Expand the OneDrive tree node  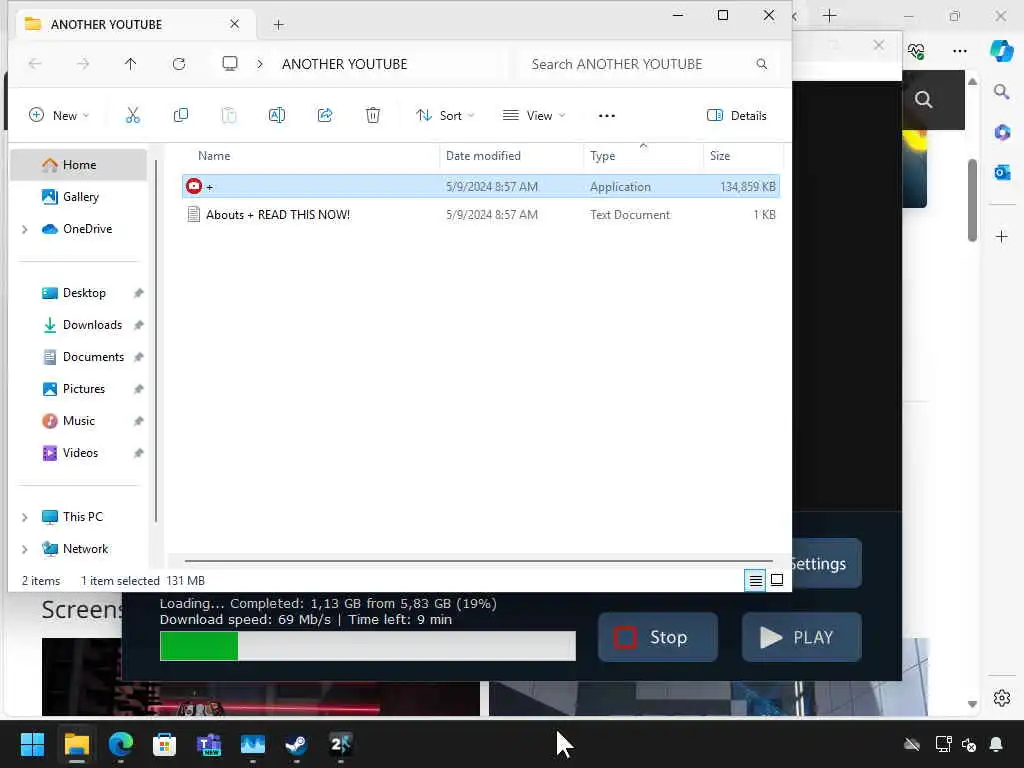coord(25,229)
